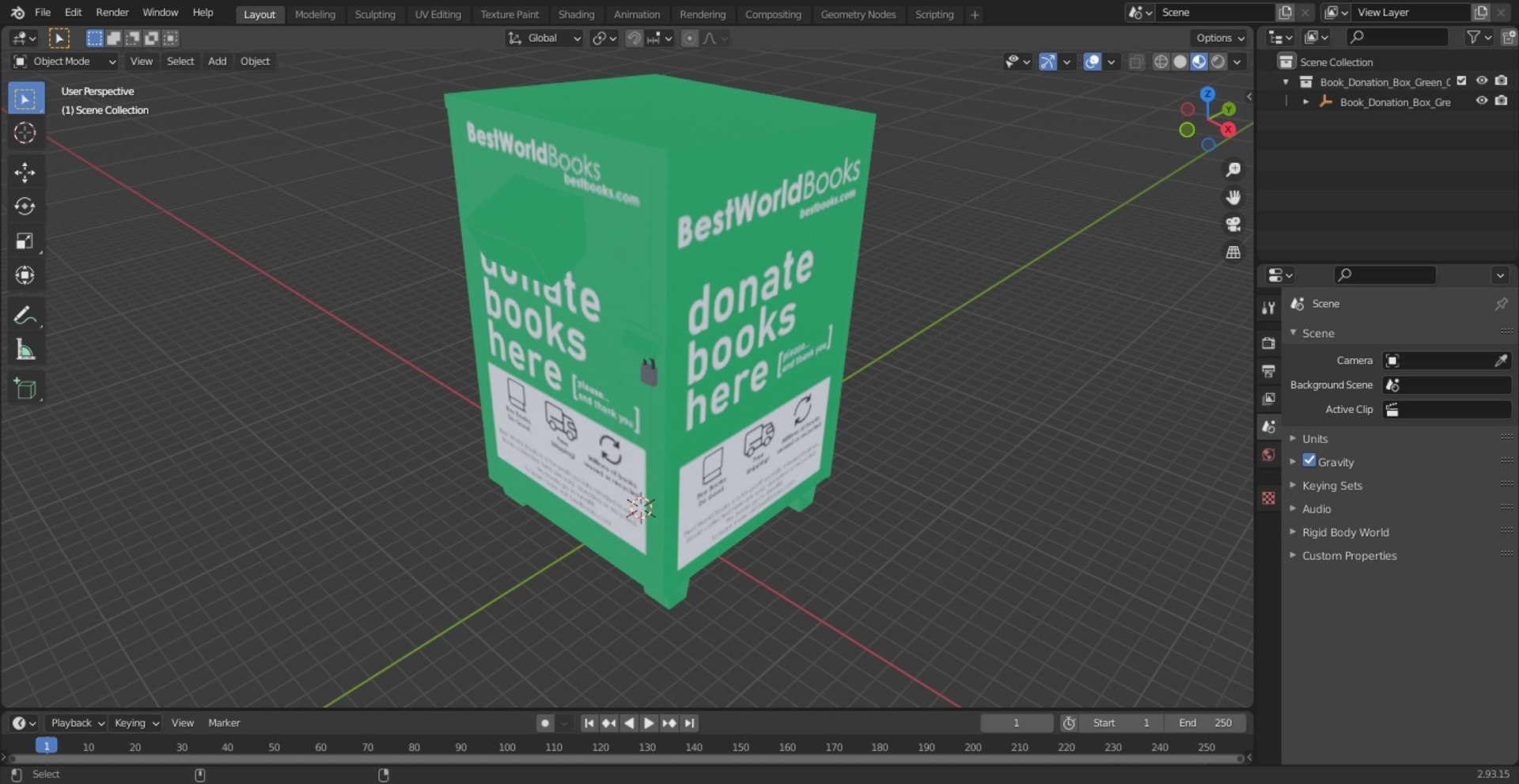Pin the Scene properties panel

pos(1501,304)
